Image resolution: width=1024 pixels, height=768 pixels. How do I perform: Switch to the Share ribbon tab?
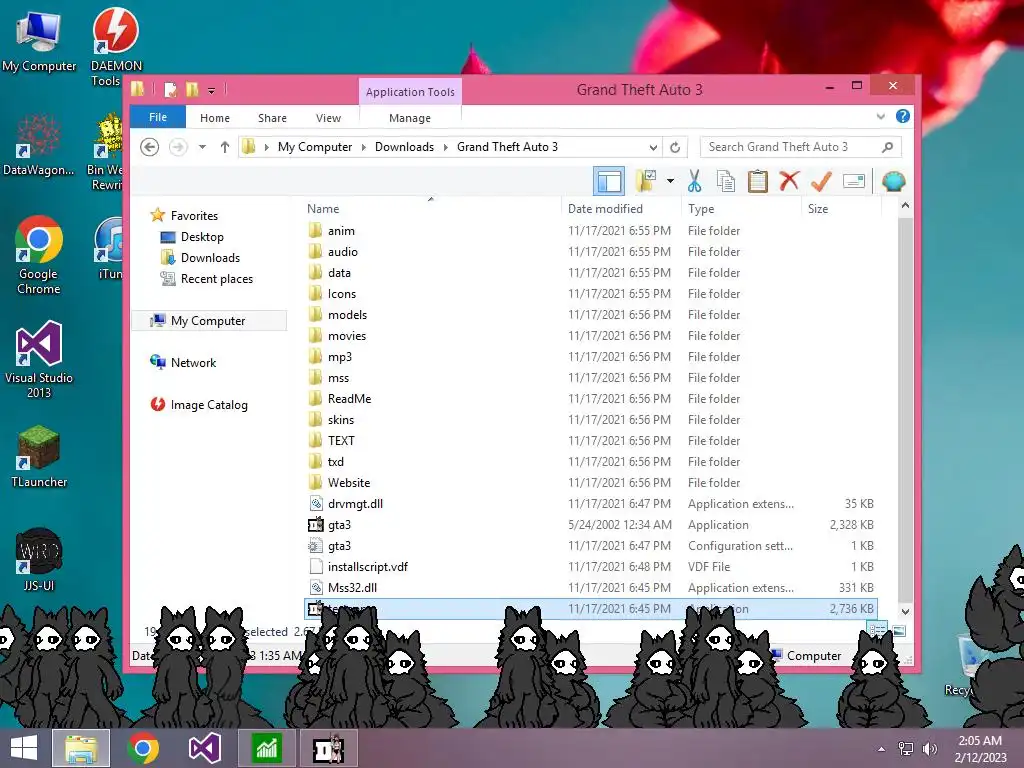click(272, 118)
